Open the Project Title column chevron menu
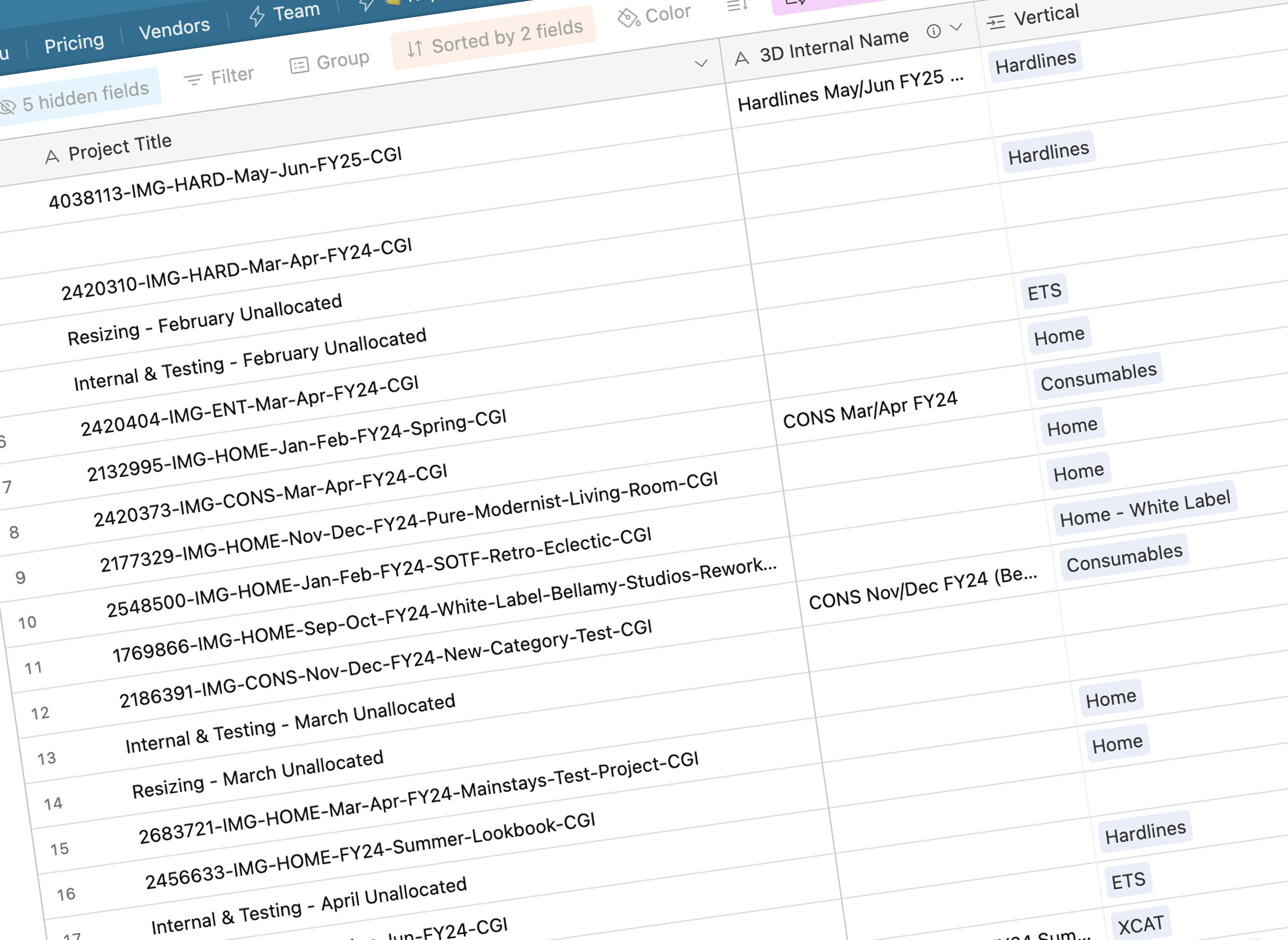 tap(701, 63)
